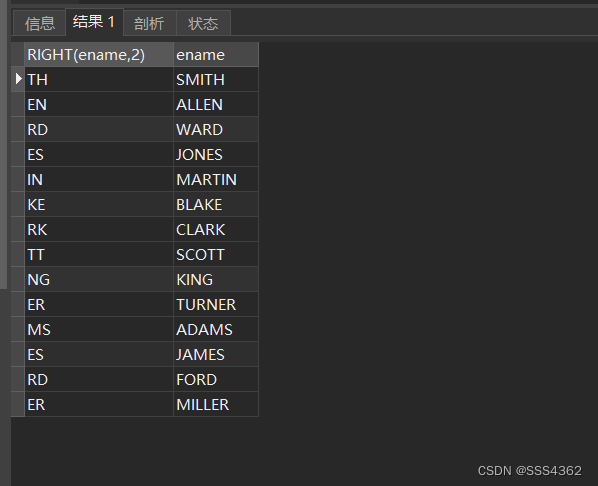Click the KE cell beside BLAKE
This screenshot has width=598, height=486.
coord(99,204)
